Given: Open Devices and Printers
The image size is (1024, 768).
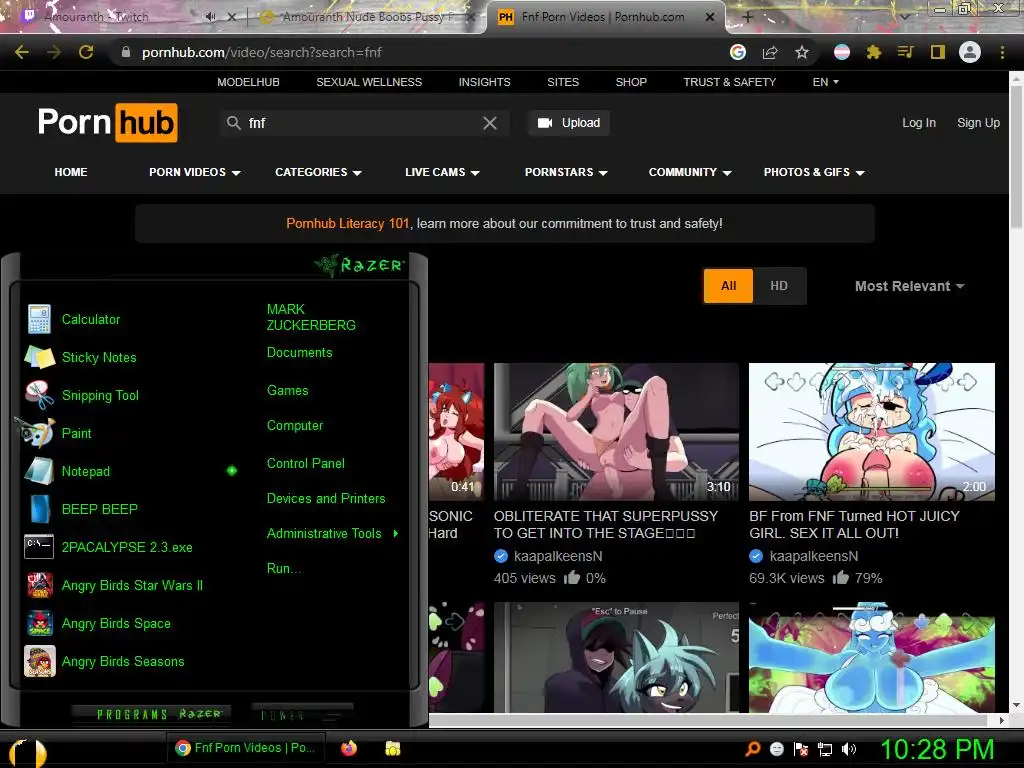Looking at the screenshot, I should pyautogui.click(x=326, y=498).
